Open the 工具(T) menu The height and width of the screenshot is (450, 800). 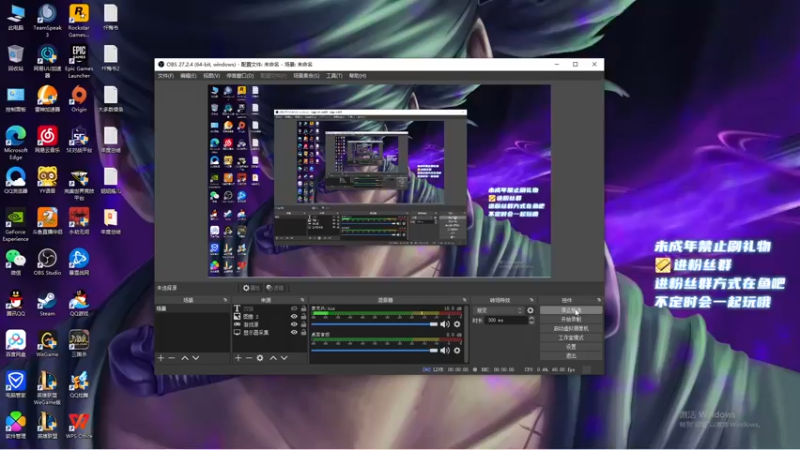tap(334, 75)
